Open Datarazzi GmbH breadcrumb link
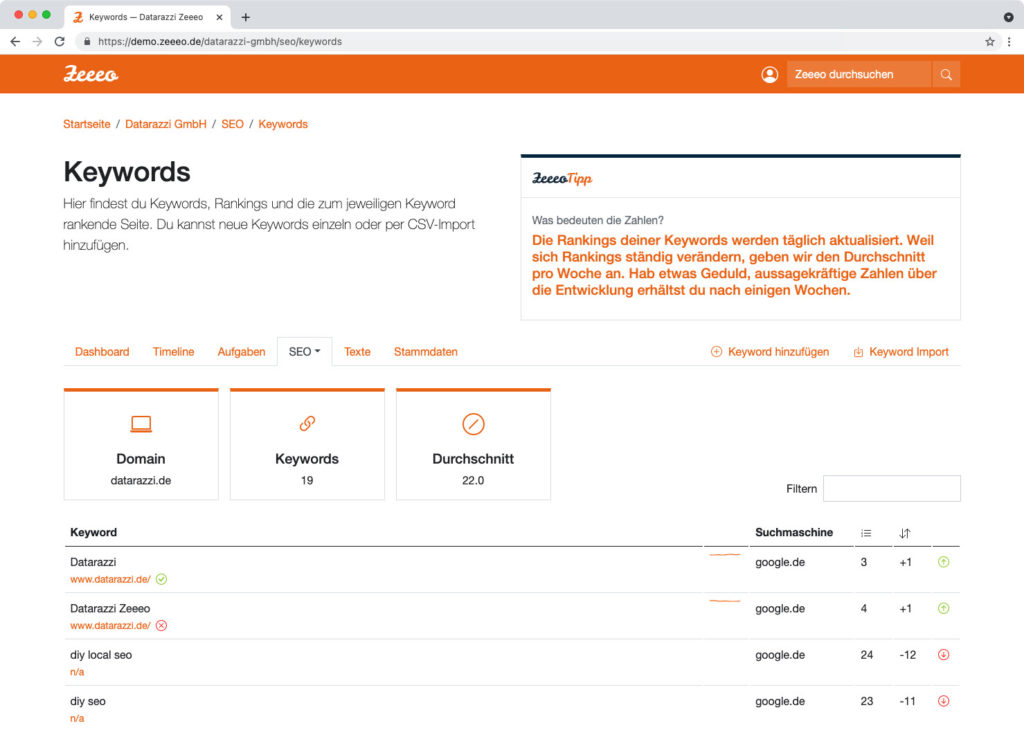1024x730 pixels. (x=165, y=124)
